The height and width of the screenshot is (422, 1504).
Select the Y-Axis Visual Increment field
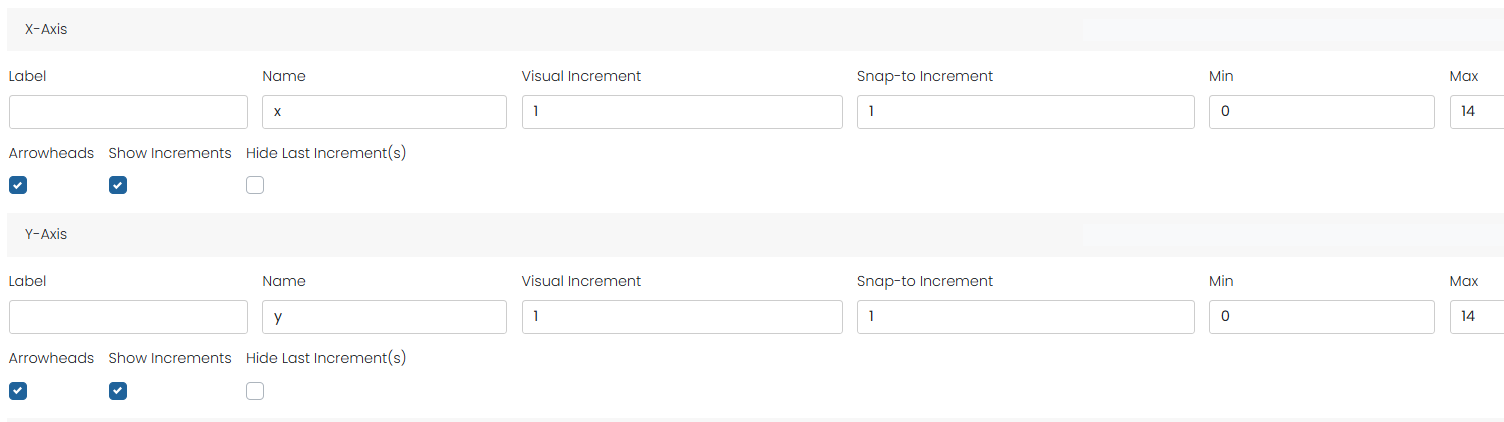point(682,317)
